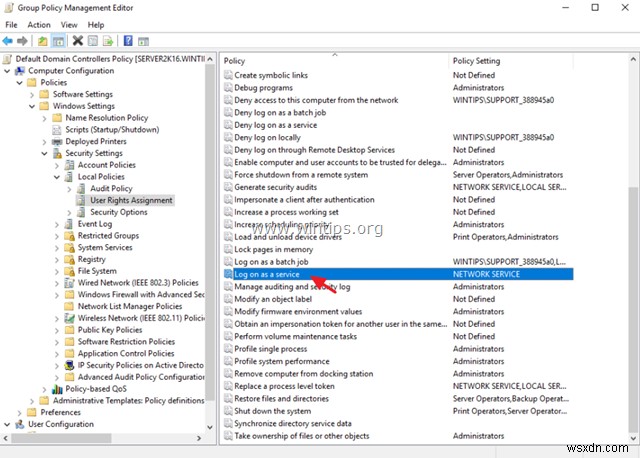Expand the Preferences node
Screen dimensions: 640x458
(x=19, y=413)
